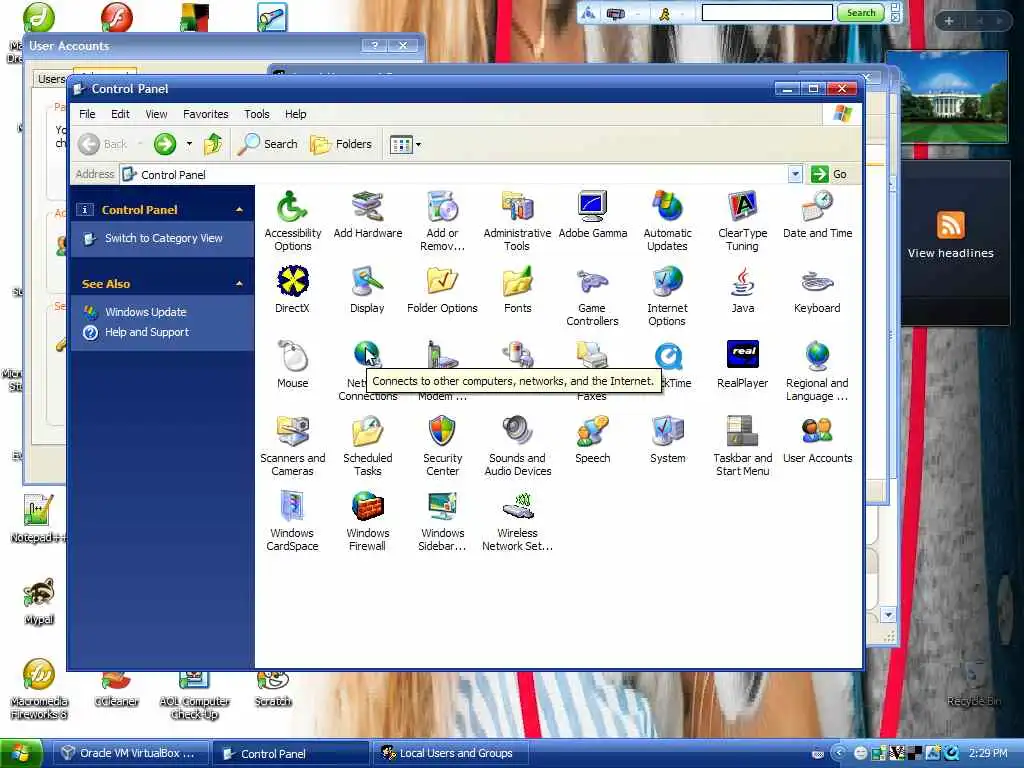
Task: Click the Search toolbar button
Action: point(267,144)
